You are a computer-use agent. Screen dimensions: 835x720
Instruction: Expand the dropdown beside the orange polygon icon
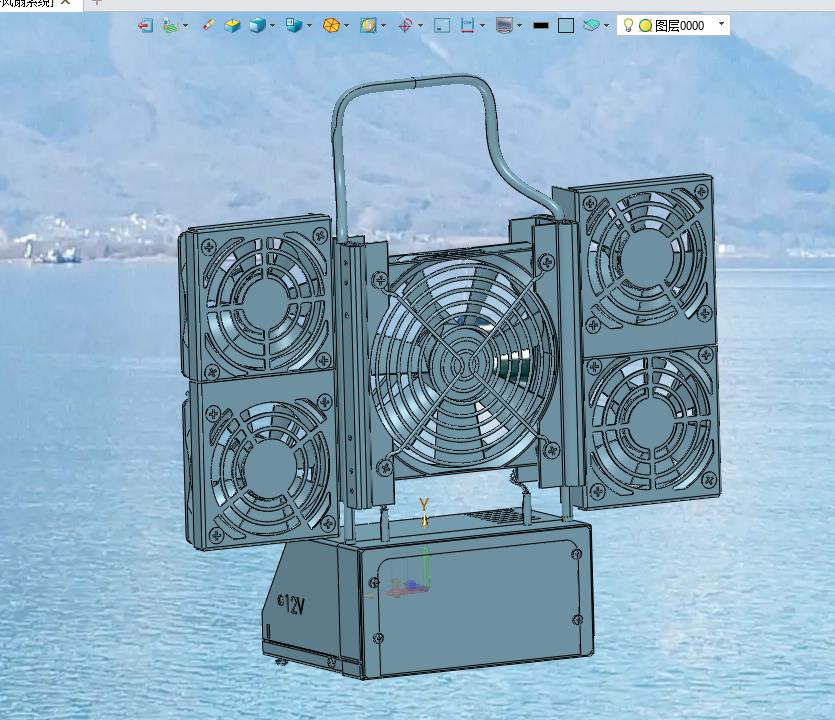347,25
